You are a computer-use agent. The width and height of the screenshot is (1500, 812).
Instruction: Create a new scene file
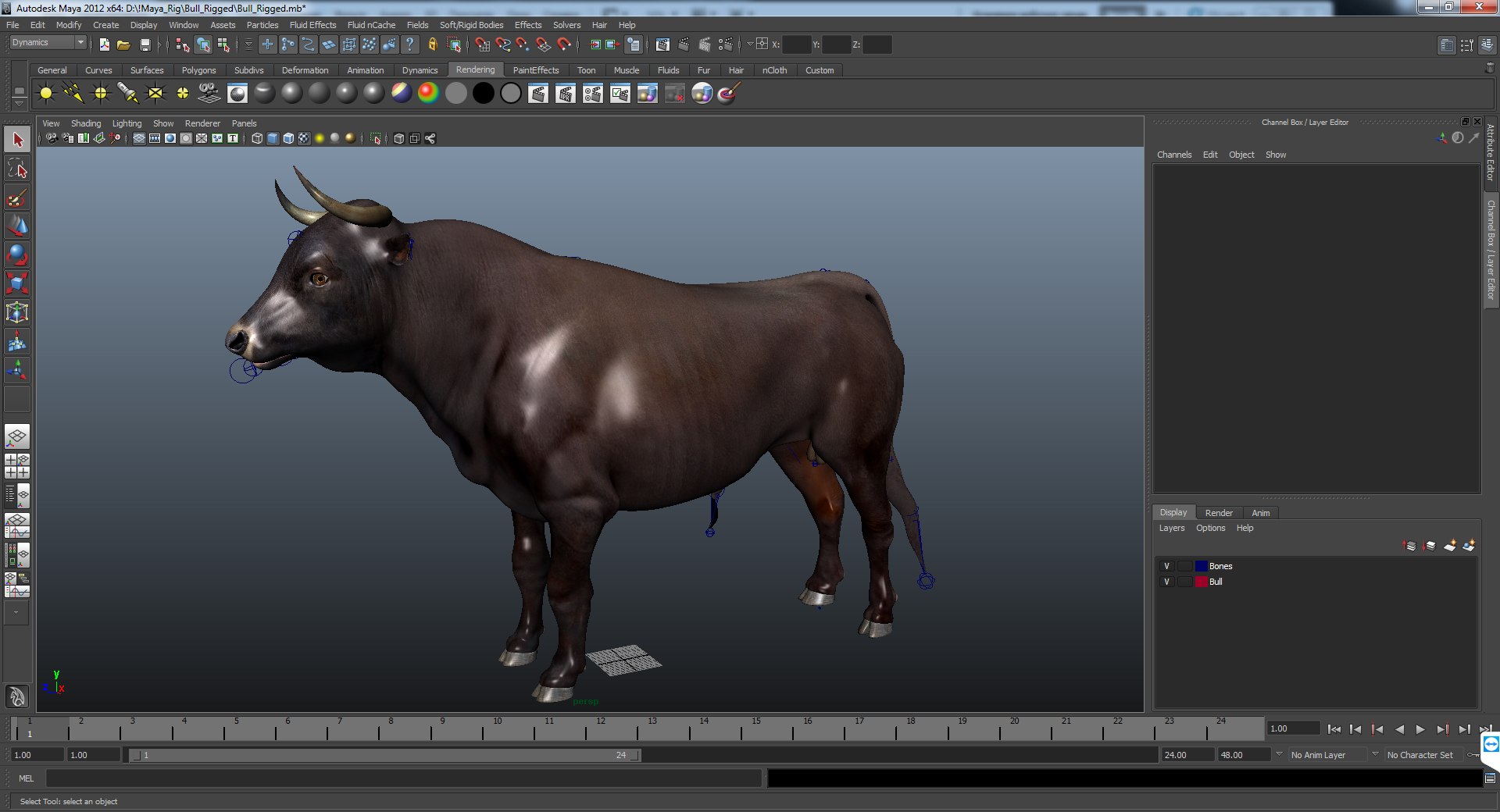click(104, 45)
